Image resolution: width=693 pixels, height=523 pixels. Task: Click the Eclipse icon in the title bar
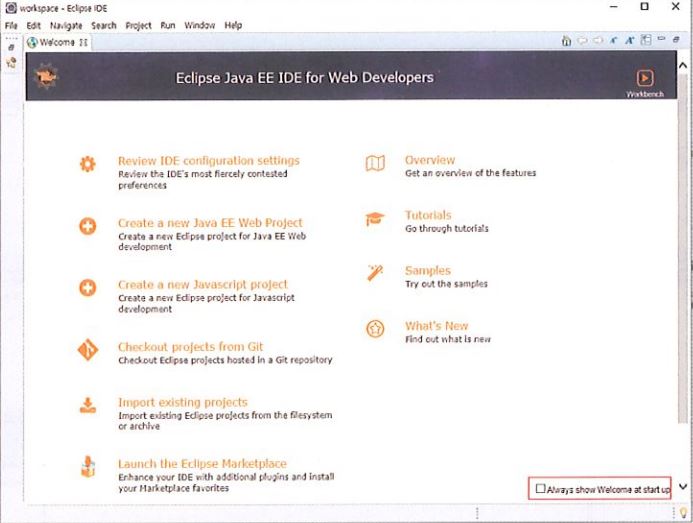coord(11,8)
